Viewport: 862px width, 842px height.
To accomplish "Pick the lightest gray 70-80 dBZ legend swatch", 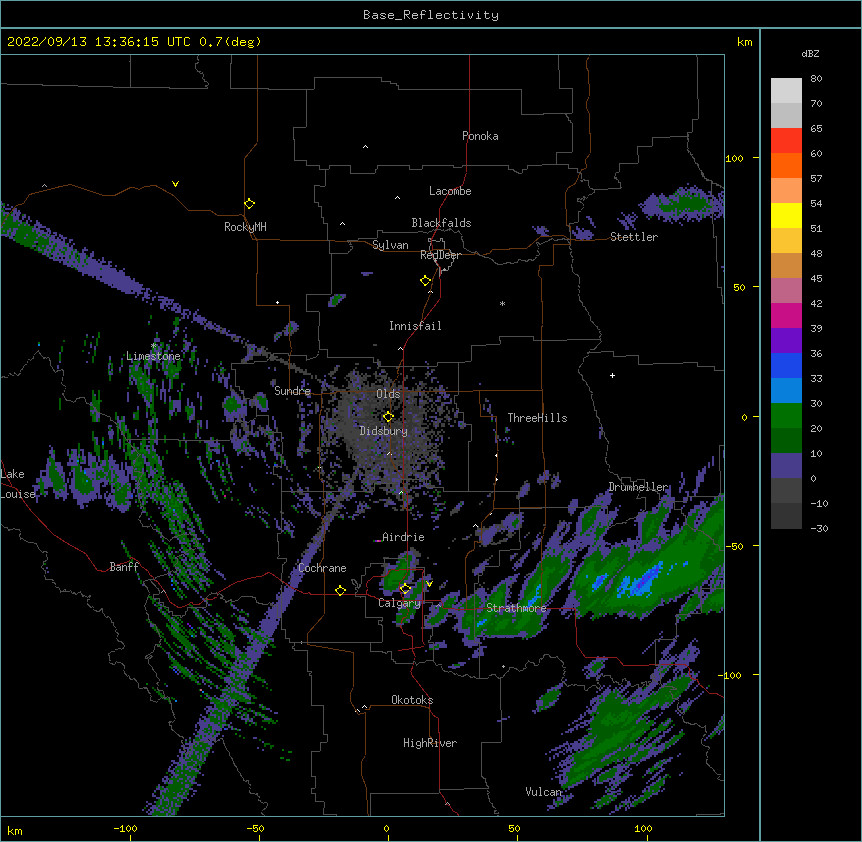I will pos(786,90).
